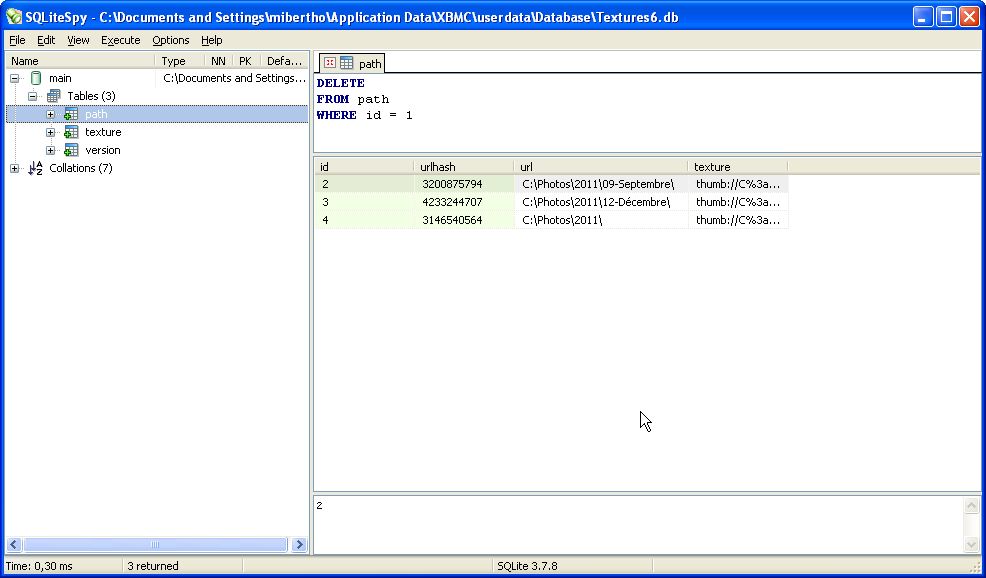Image resolution: width=986 pixels, height=578 pixels.
Task: Sort results by the urlhash column header
Action: 464,167
